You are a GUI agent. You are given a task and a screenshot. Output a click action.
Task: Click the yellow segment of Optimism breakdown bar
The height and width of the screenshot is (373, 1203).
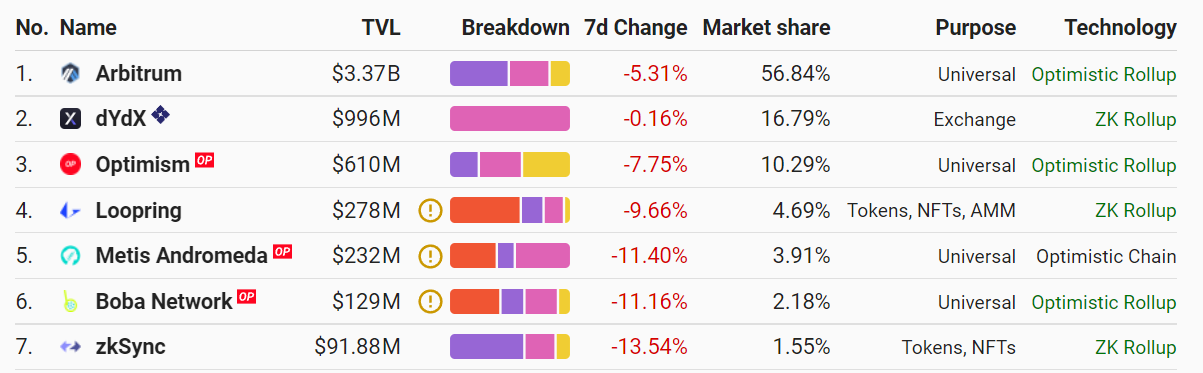click(x=546, y=165)
